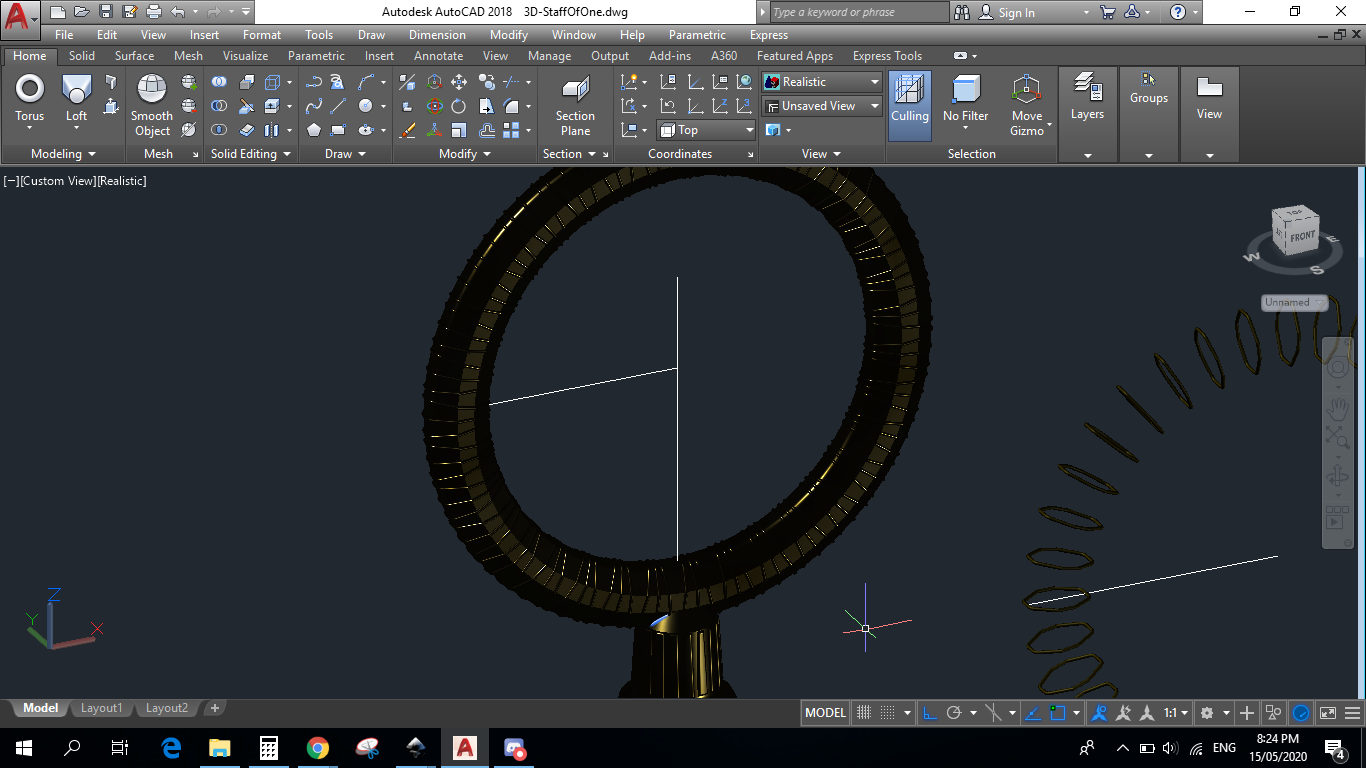This screenshot has width=1366, height=768.
Task: Open the Realistic visual style dropdown
Action: [x=822, y=82]
